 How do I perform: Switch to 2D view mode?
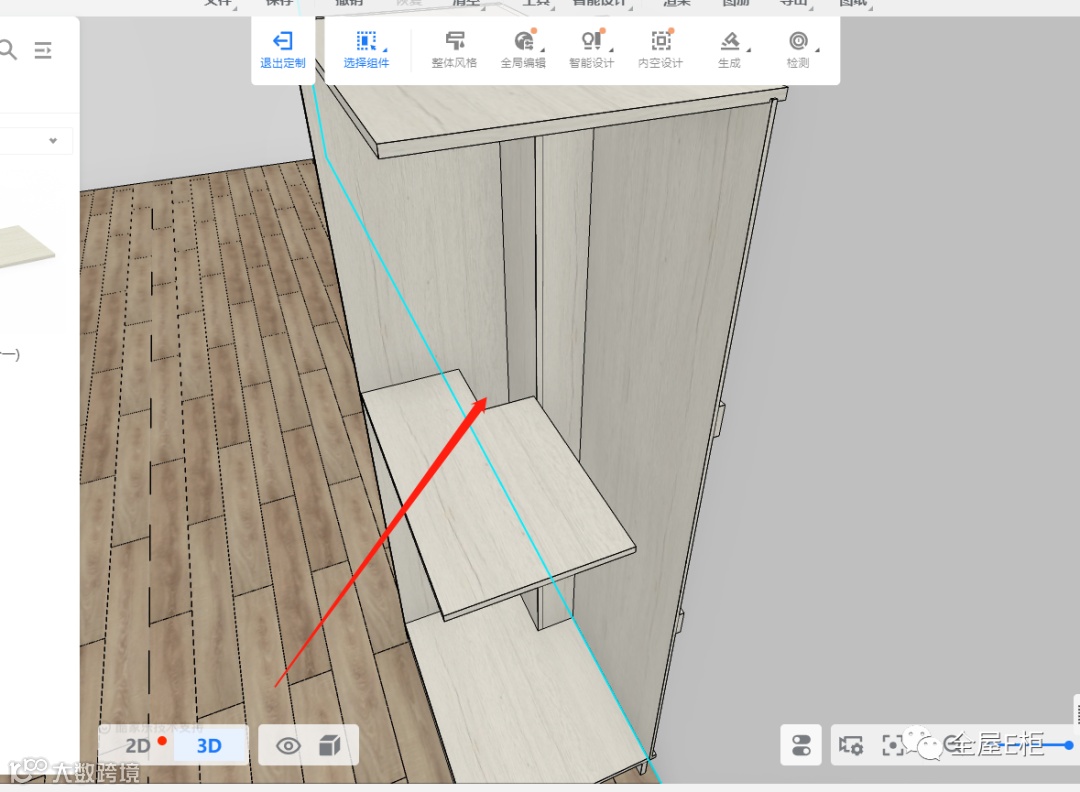pyautogui.click(x=138, y=746)
